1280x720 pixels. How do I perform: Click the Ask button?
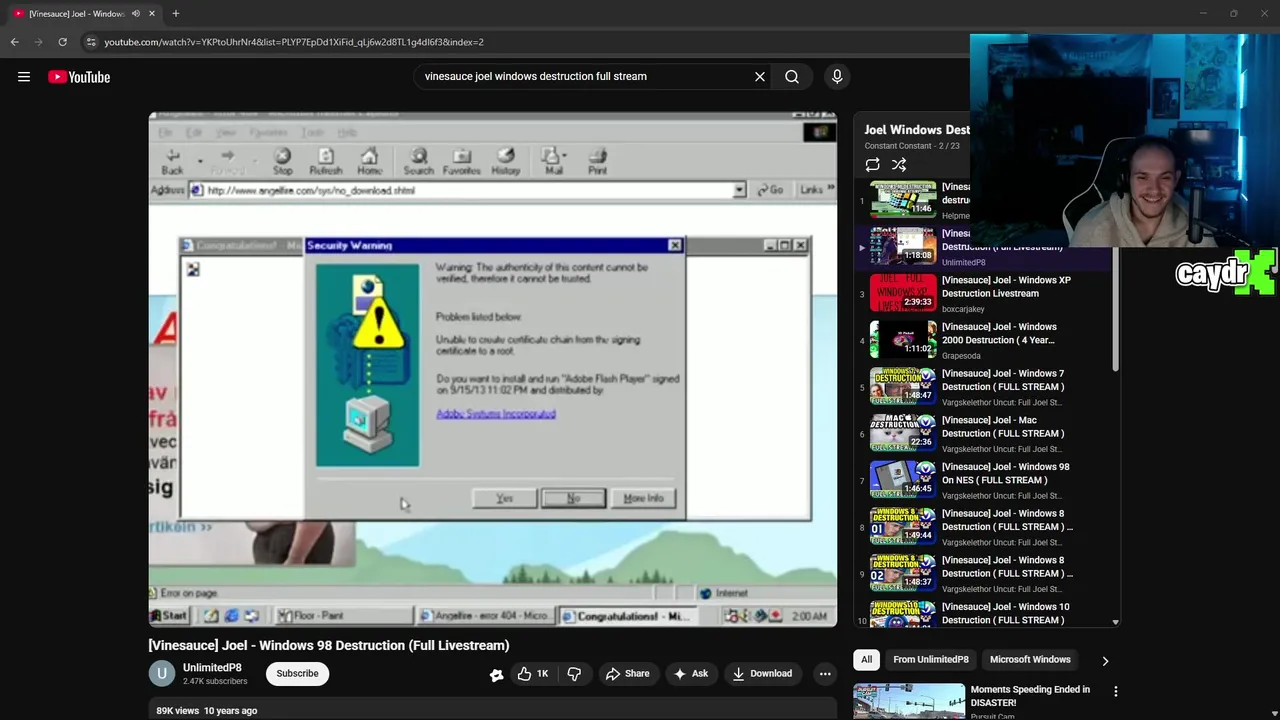tap(691, 674)
